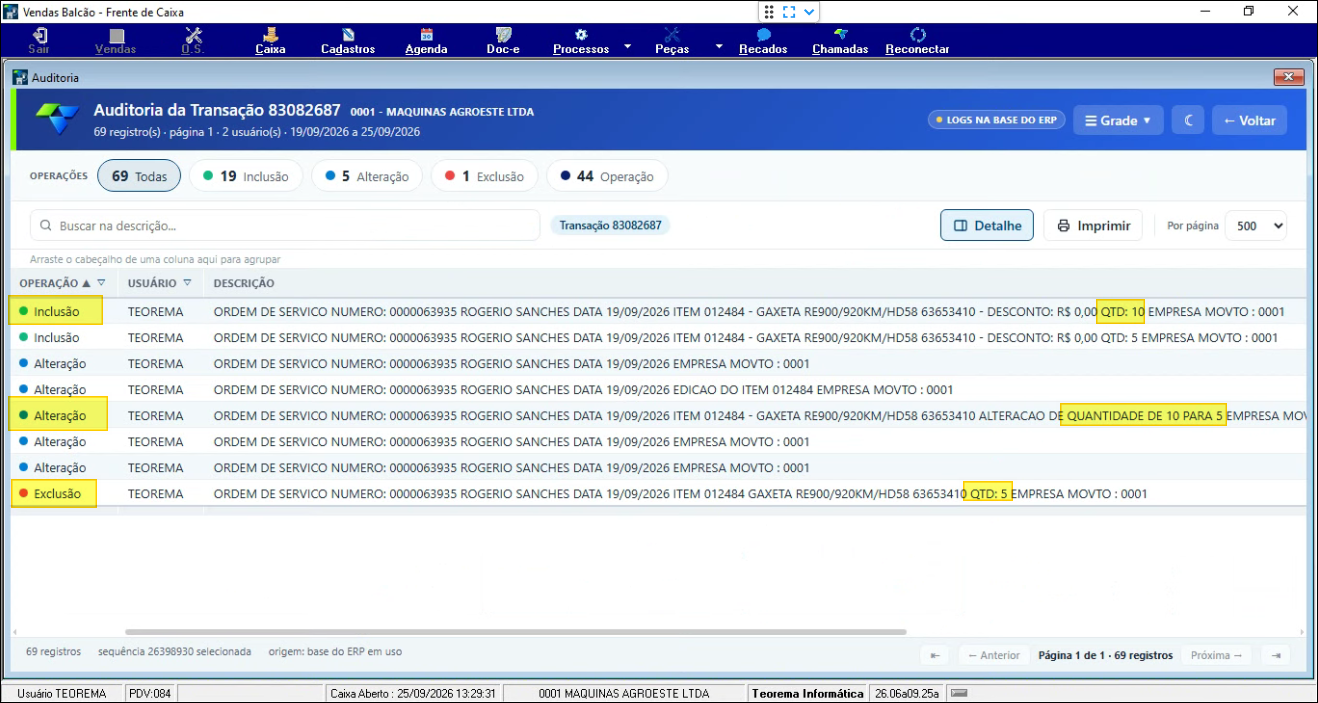Expand the Peças dropdown arrow
The image size is (1318, 703).
[719, 47]
